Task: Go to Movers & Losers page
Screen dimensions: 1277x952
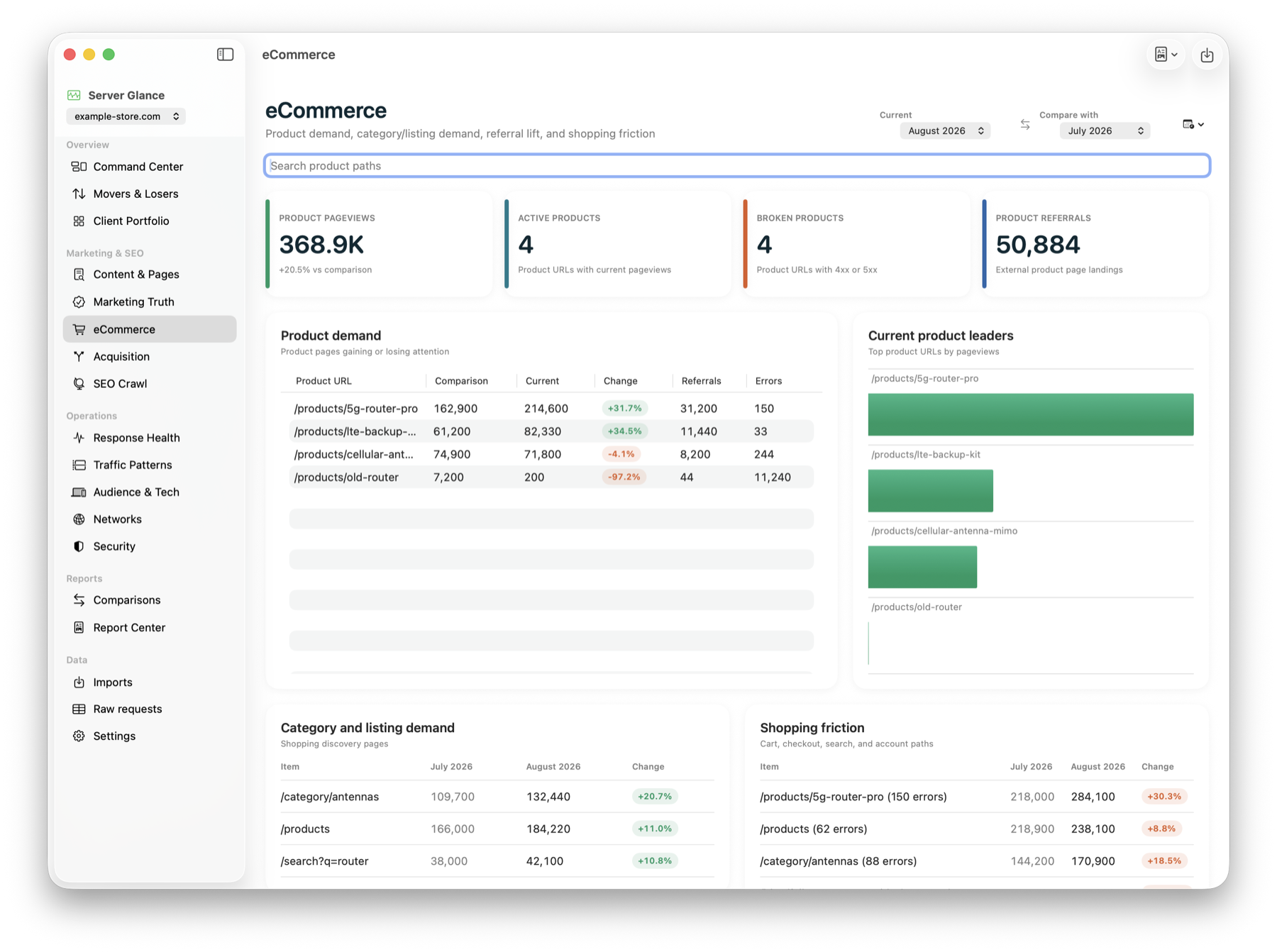Action: (x=150, y=194)
